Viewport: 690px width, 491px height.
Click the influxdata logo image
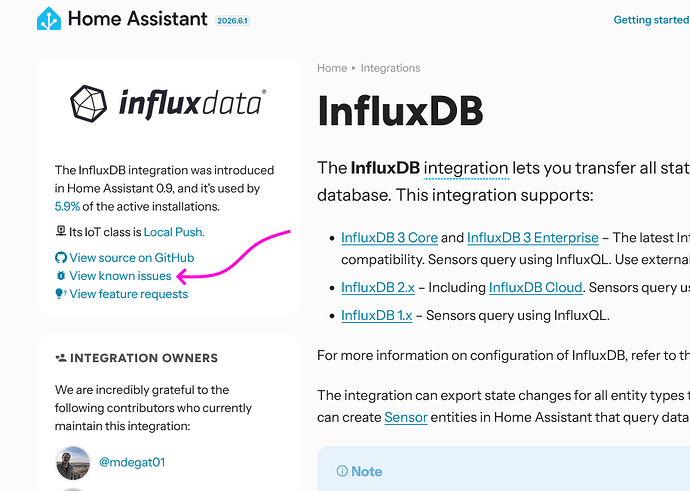tap(168, 104)
